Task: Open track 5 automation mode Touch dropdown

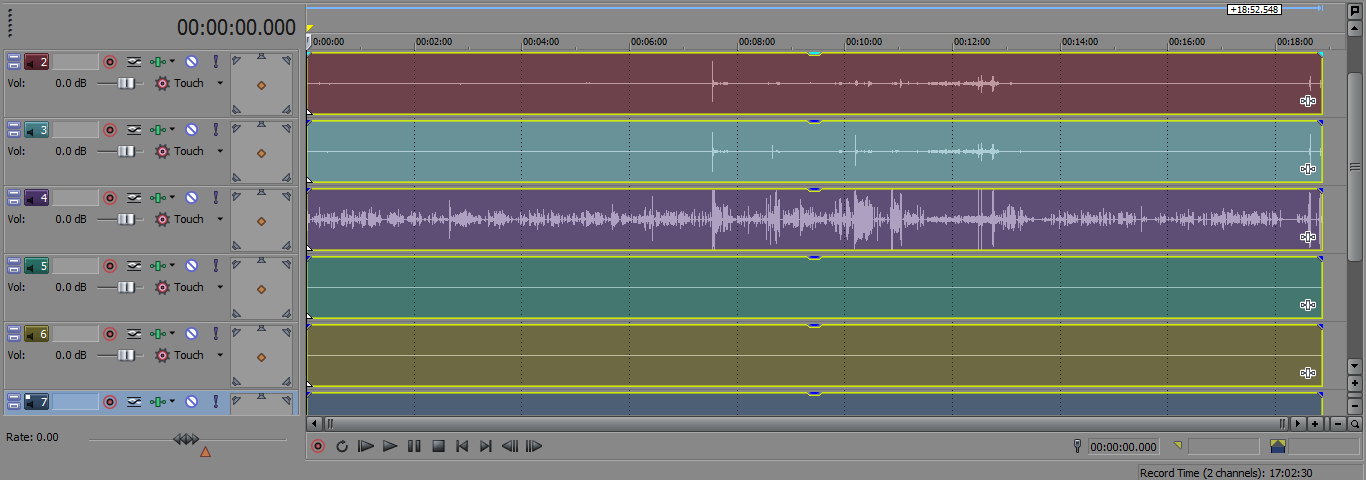Action: (x=220, y=288)
